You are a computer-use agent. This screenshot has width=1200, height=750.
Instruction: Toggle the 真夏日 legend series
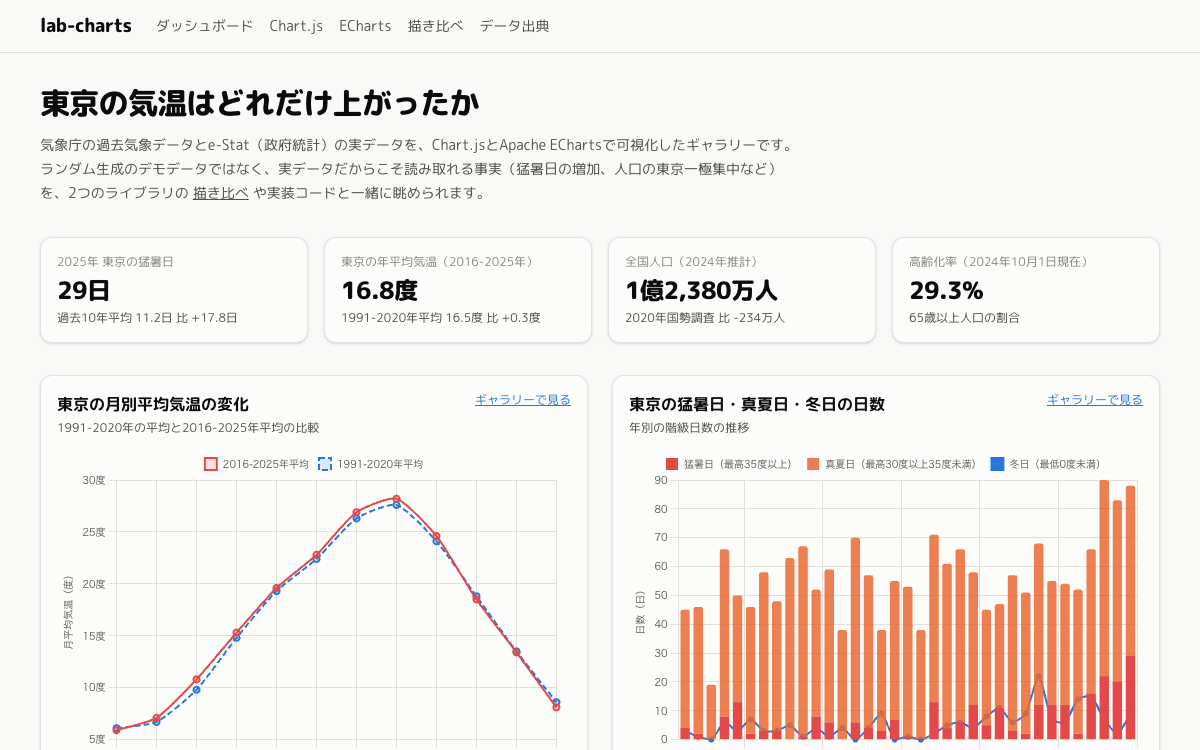click(891, 464)
